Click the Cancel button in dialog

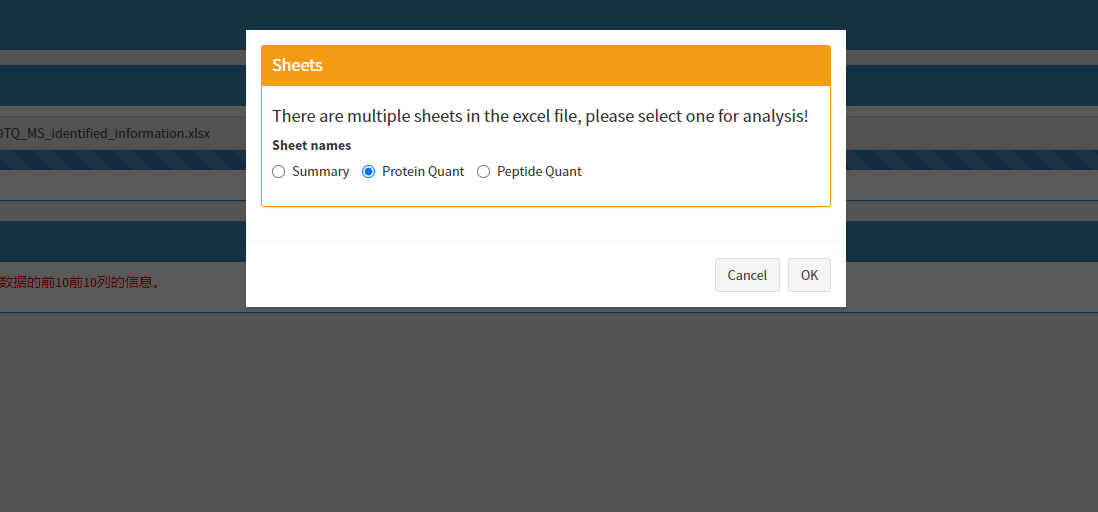pyautogui.click(x=747, y=275)
